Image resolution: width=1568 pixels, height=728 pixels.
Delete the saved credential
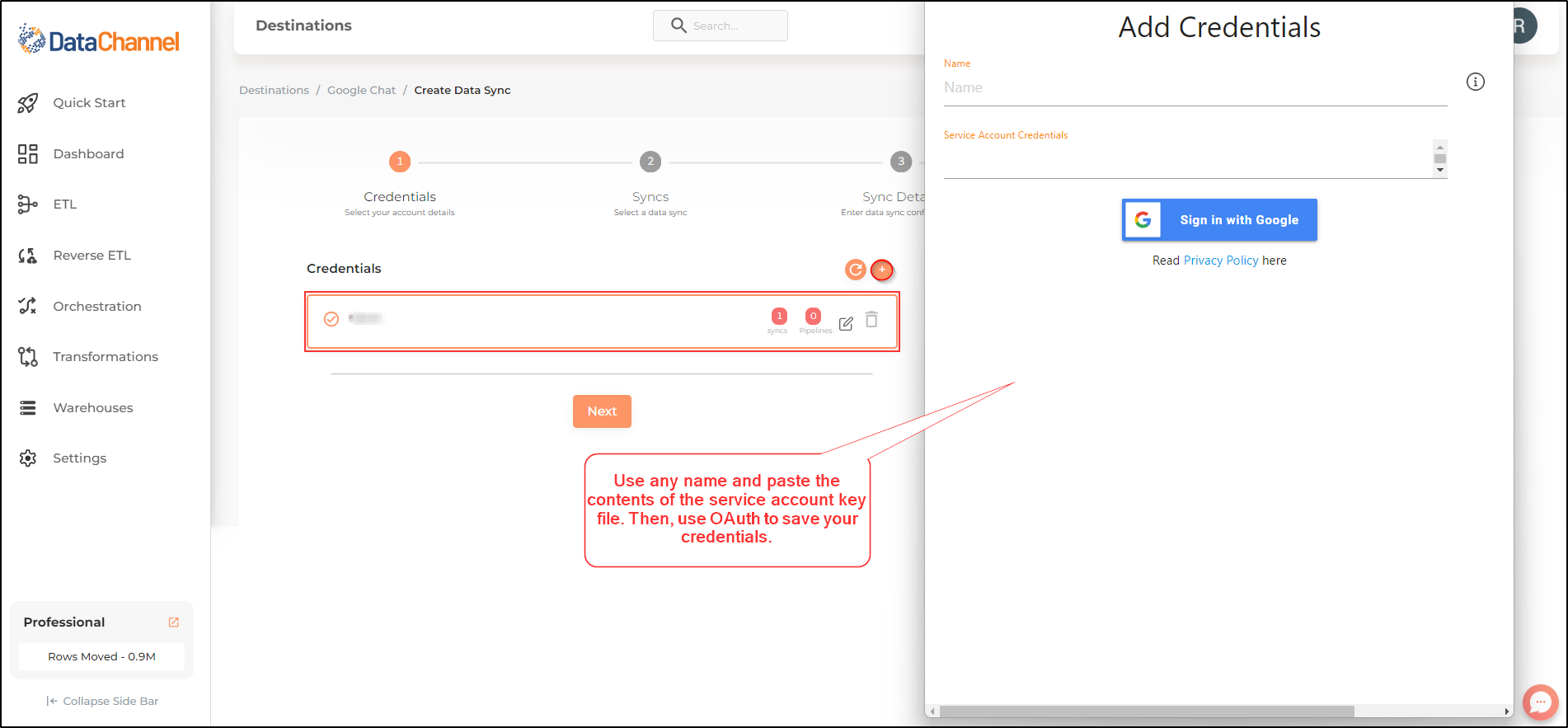(871, 319)
